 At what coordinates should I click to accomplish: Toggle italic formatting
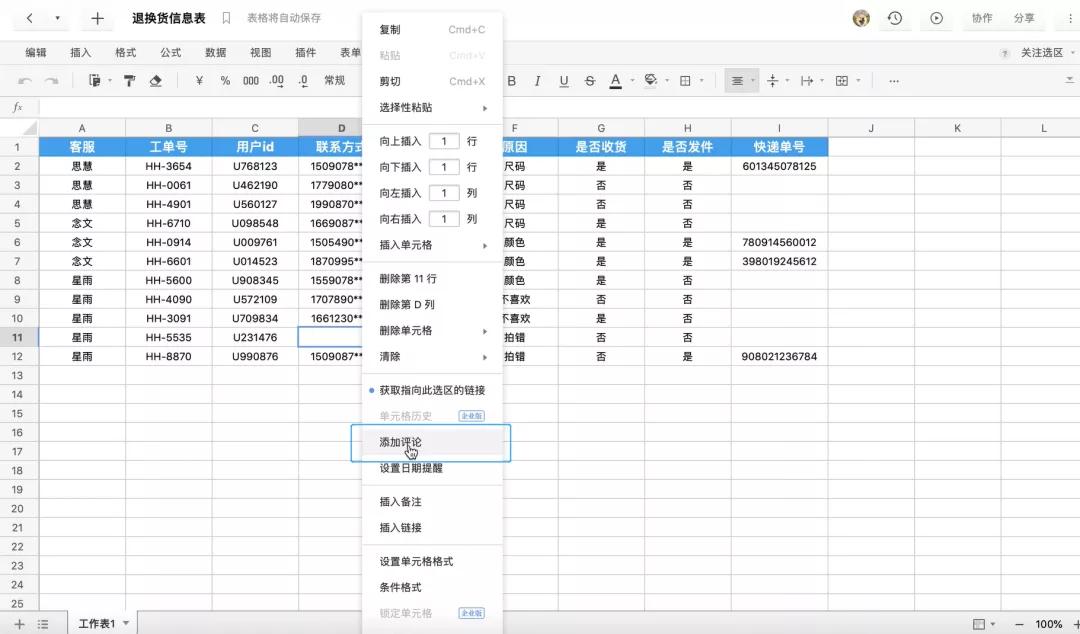[537, 81]
